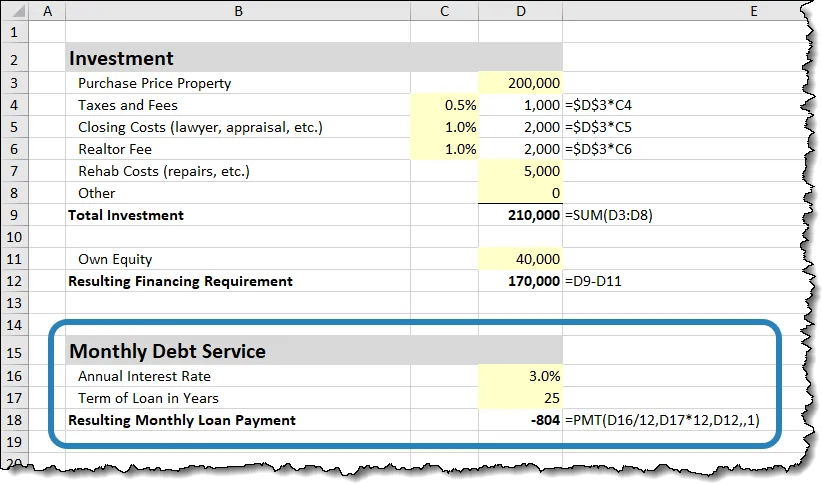Select the 170,000 financing requirement cell

(x=521, y=281)
